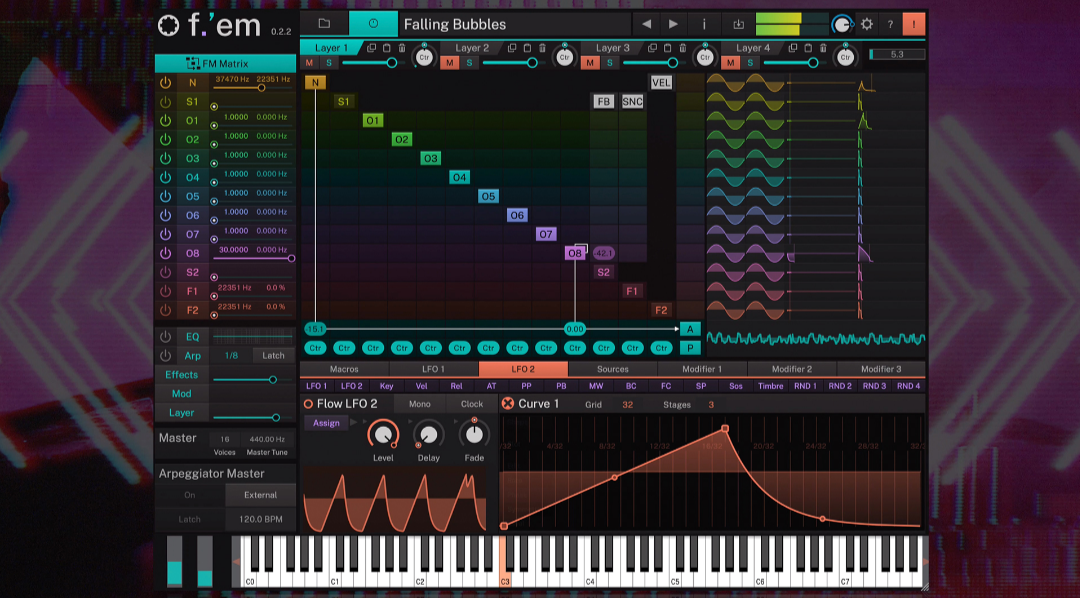Copy Layer 2 with its copy icon
1080x598 pixels.
512,48
